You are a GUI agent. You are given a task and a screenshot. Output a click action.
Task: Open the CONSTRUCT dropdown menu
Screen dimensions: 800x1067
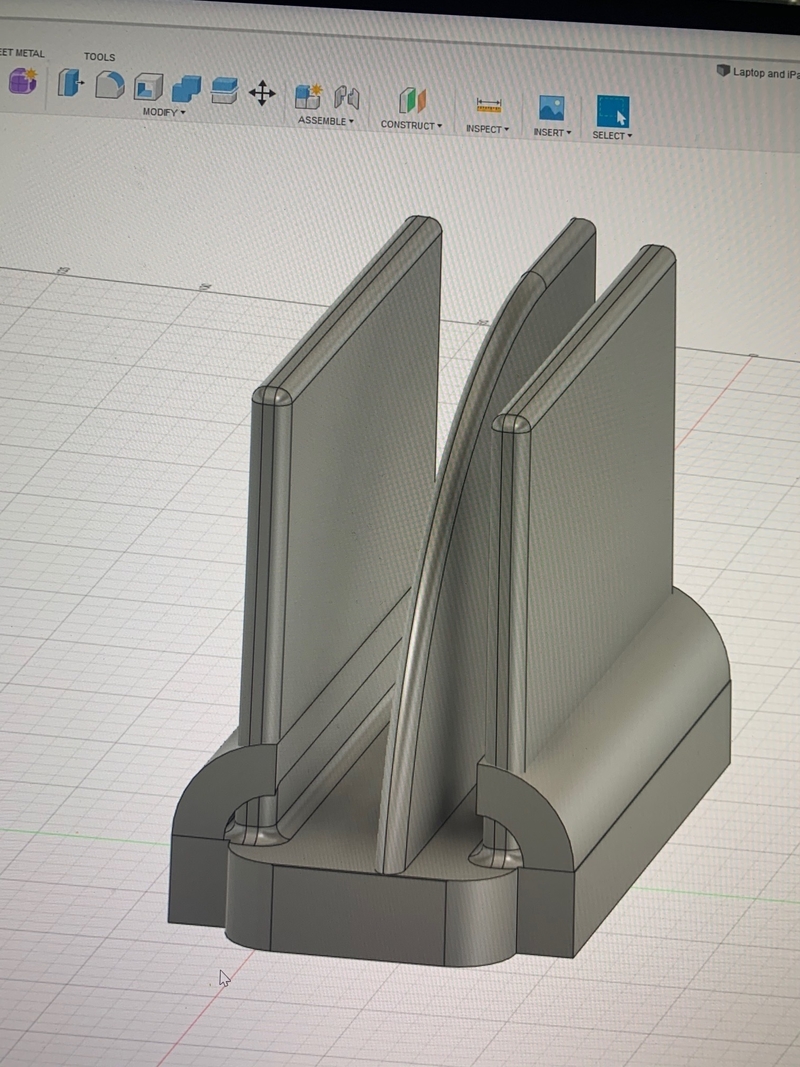point(412,125)
